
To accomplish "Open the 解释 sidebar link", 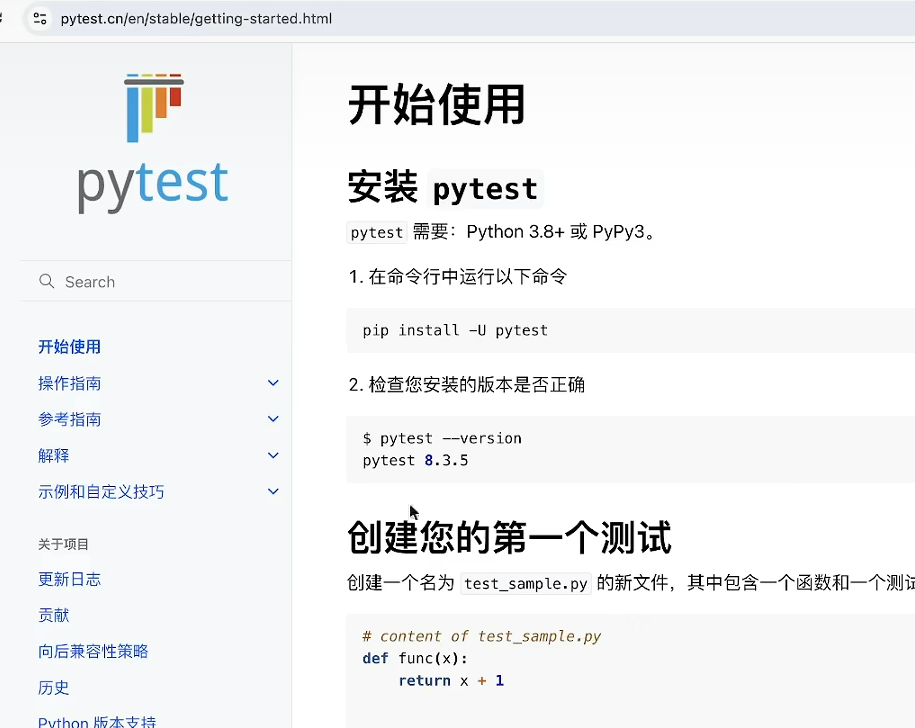I will point(54,456).
